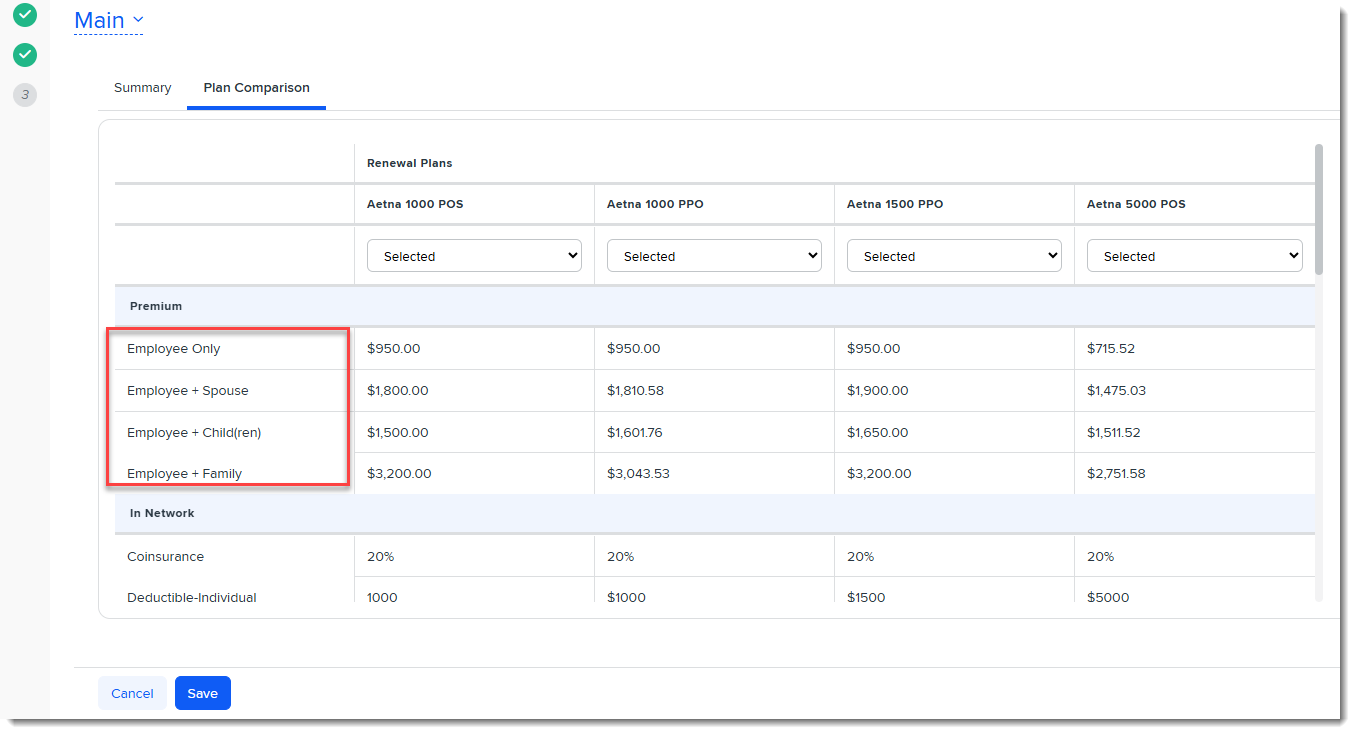Viewport: 1355px width, 734px height.
Task: Click the $1,511.52 premium cell
Action: tap(1114, 433)
